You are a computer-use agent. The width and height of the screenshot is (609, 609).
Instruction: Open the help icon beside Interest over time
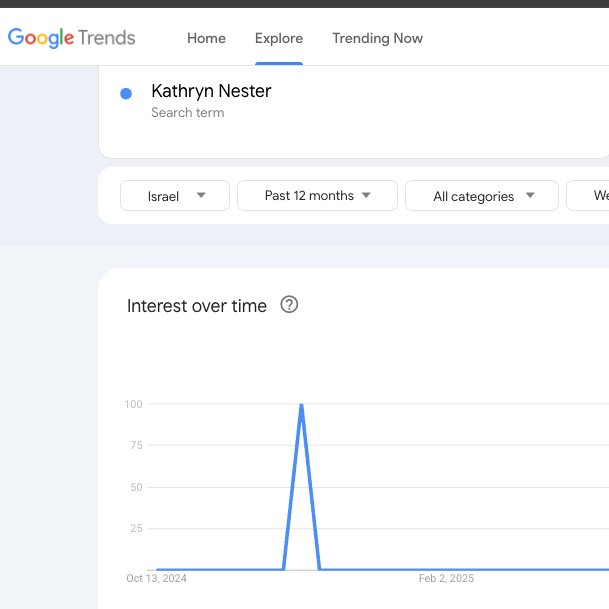coord(290,305)
